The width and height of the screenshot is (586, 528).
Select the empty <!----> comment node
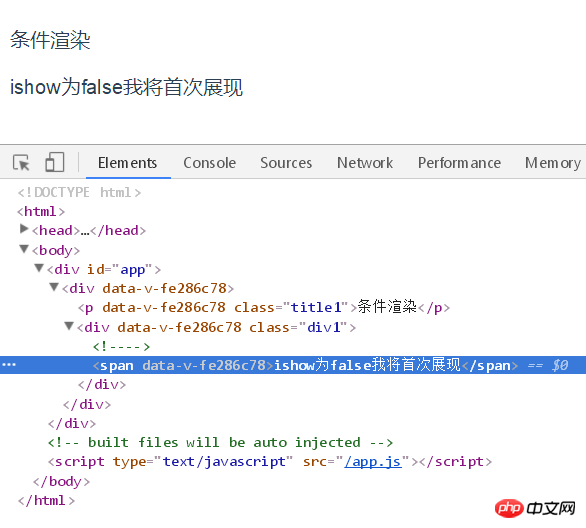pyautogui.click(x=121, y=347)
